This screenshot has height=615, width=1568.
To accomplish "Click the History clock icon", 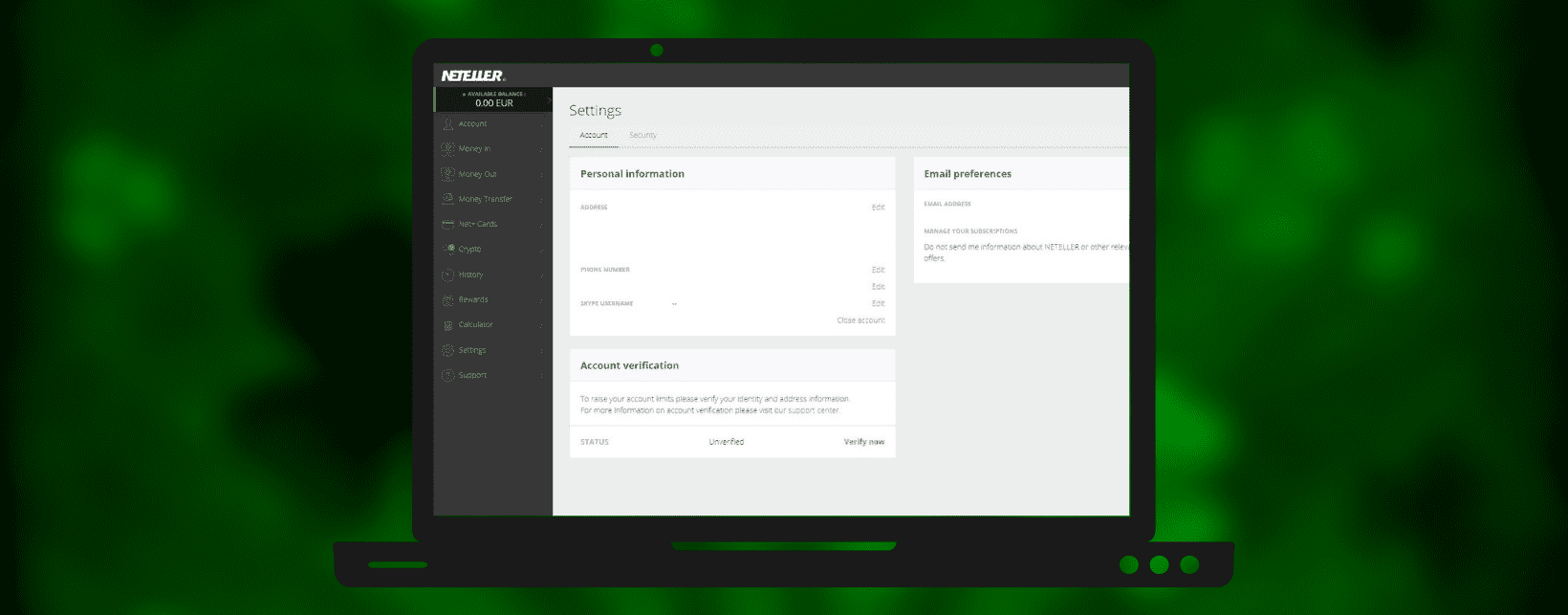I will [x=447, y=275].
